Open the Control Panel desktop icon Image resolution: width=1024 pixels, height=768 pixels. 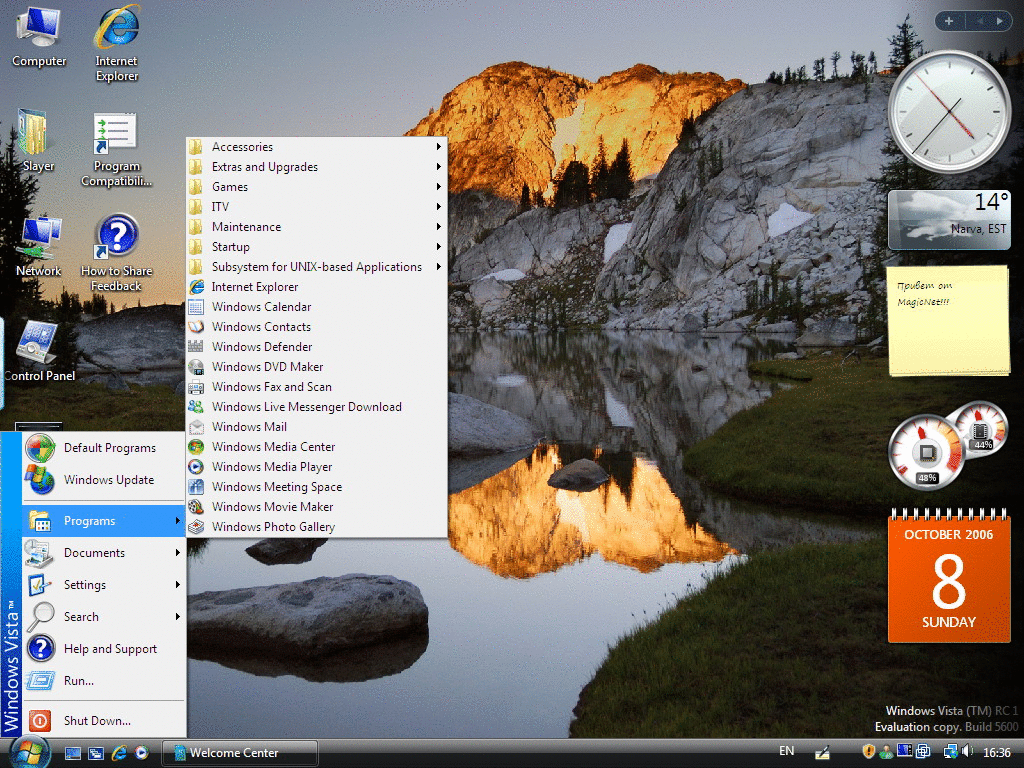point(39,351)
